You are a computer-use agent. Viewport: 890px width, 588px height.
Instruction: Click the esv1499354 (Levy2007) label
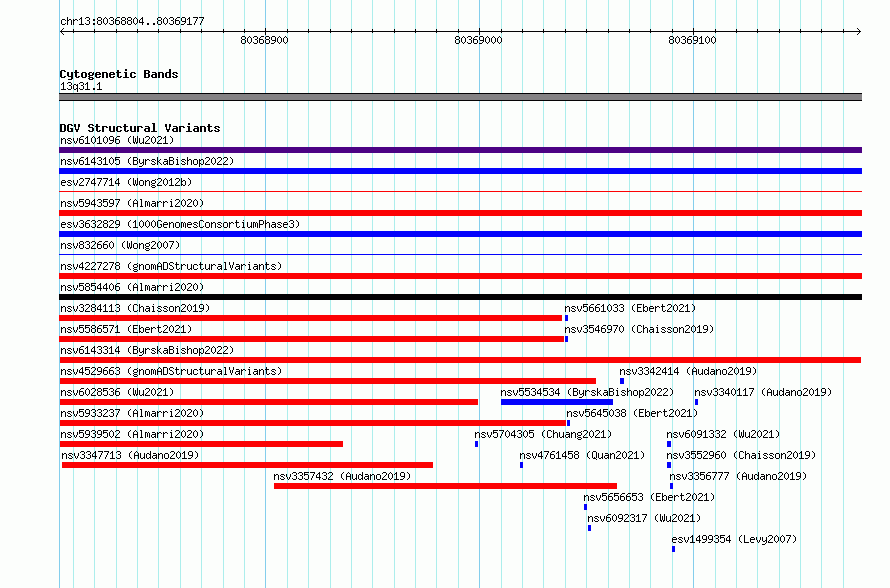click(x=734, y=539)
